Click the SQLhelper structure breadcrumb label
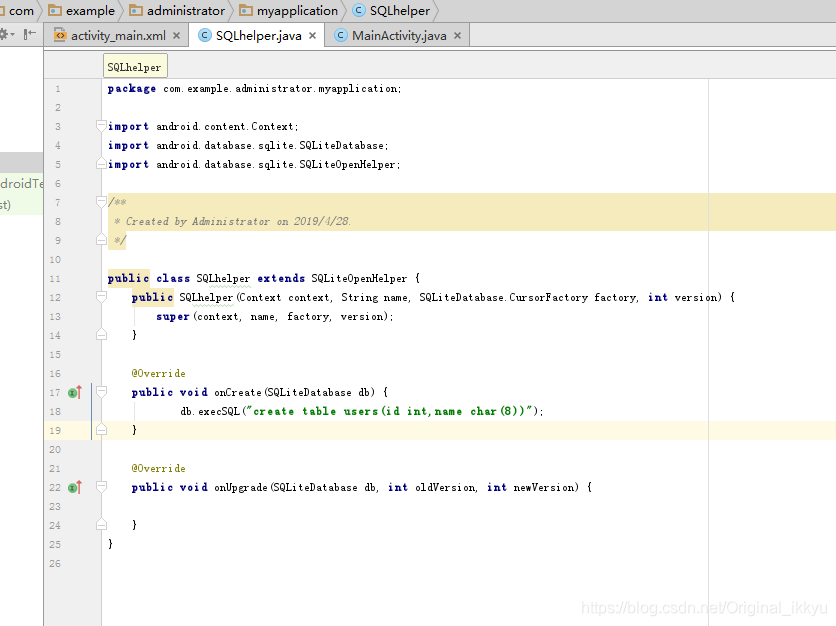This screenshot has width=836, height=626. pos(135,67)
